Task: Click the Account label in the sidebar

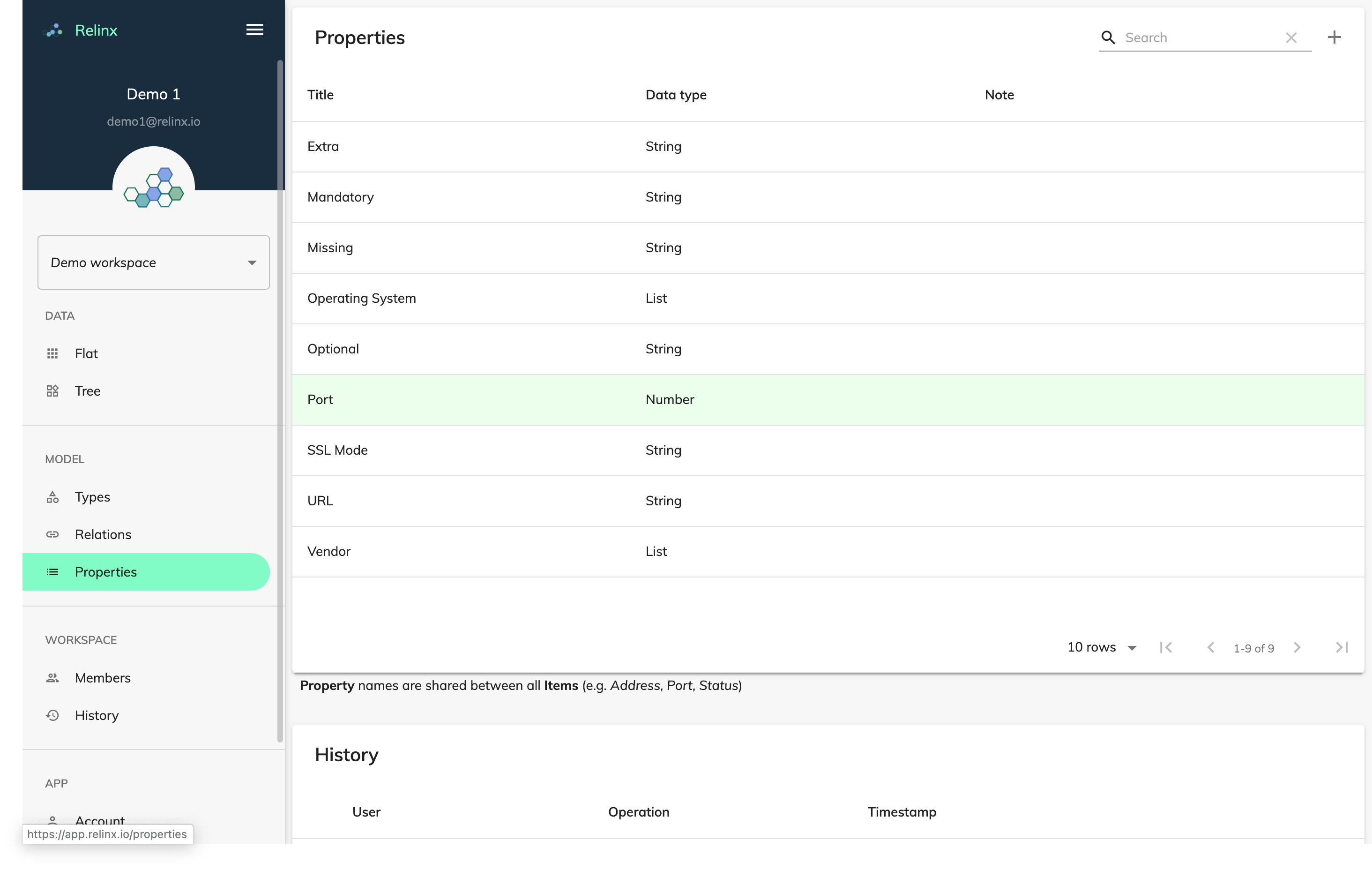Action: click(x=100, y=821)
